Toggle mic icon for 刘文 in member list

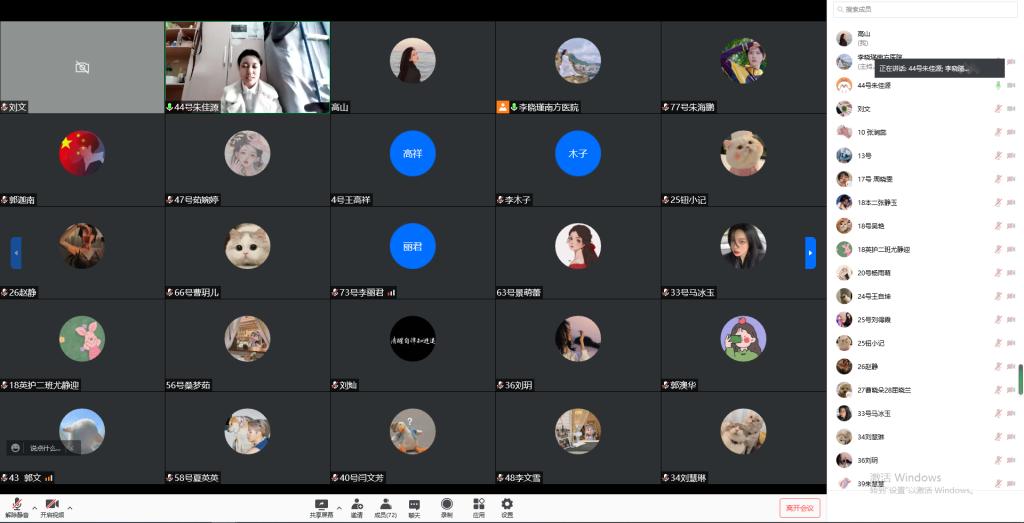point(997,109)
